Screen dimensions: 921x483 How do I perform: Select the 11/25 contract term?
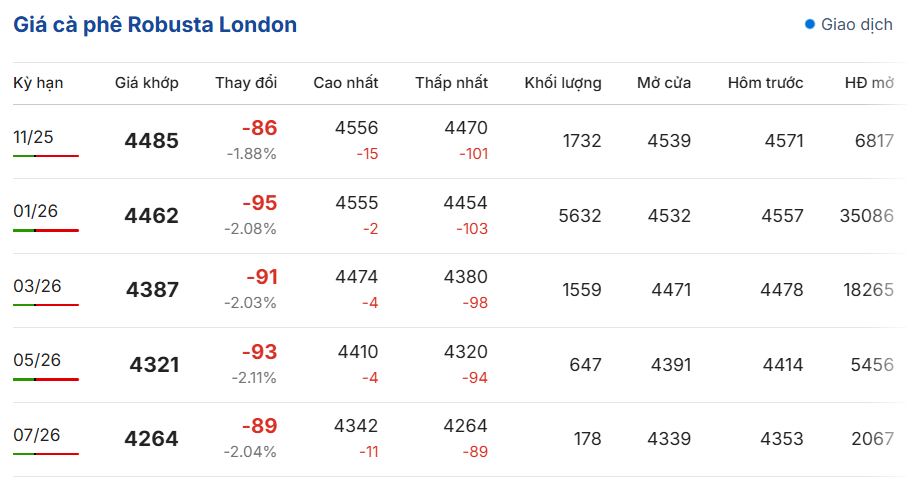coord(33,137)
